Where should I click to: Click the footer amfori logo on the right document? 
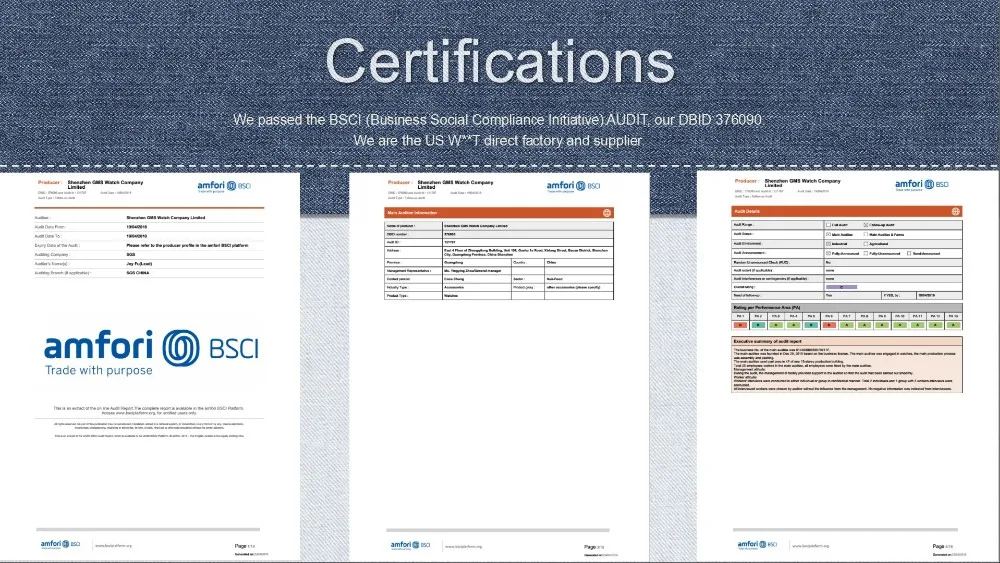tap(757, 545)
